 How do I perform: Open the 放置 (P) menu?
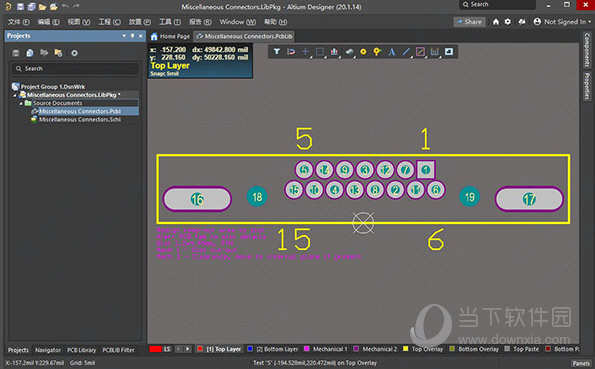[x=140, y=22]
